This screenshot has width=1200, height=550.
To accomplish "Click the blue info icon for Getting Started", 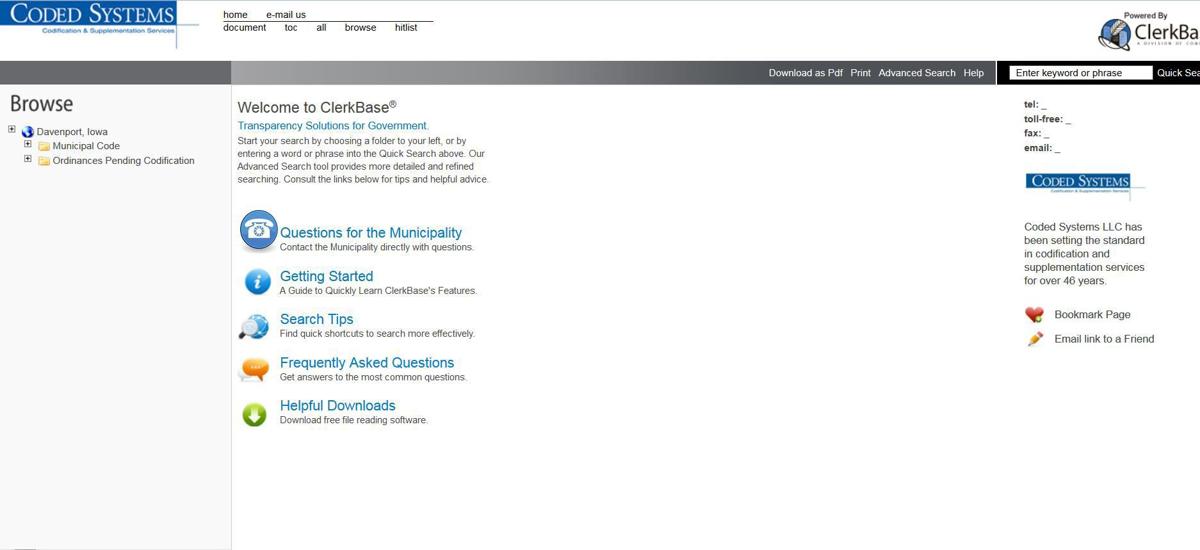I will click(x=257, y=283).
